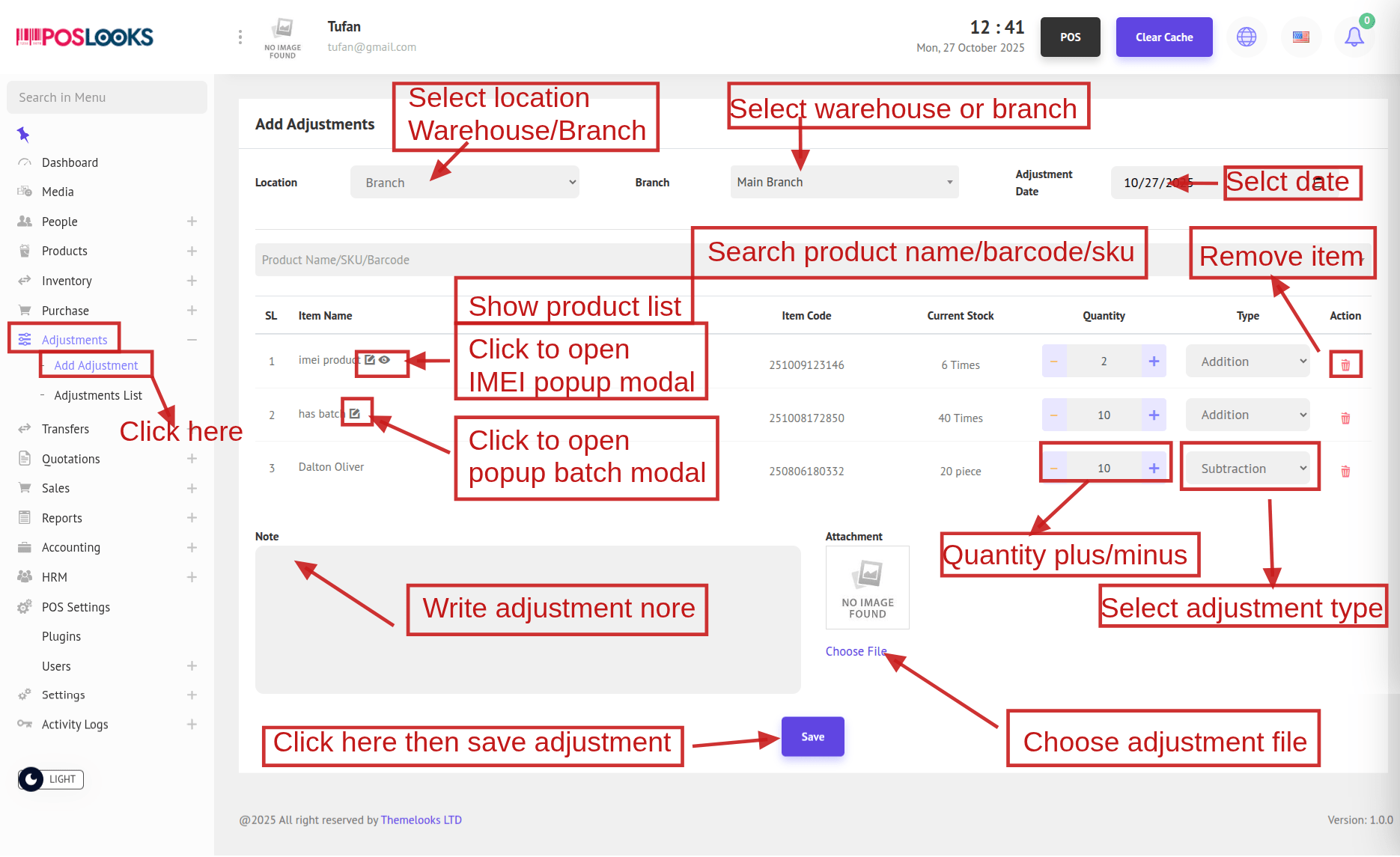Viewport: 1400px width, 857px height.
Task: Go to Dashboard menu item
Action: pyautogui.click(x=70, y=162)
